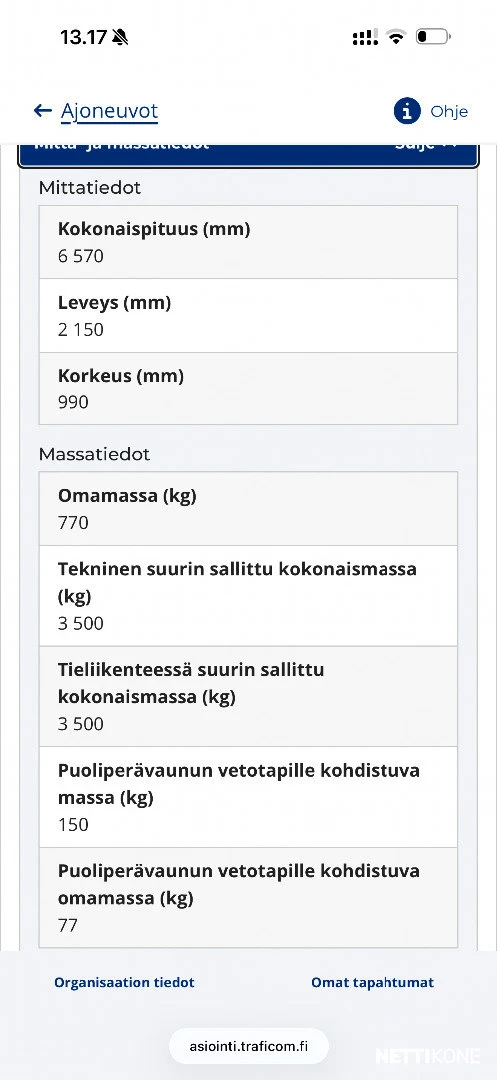Tap the back arrow icon
Viewport: 497px width, 1080px height.
click(x=43, y=111)
